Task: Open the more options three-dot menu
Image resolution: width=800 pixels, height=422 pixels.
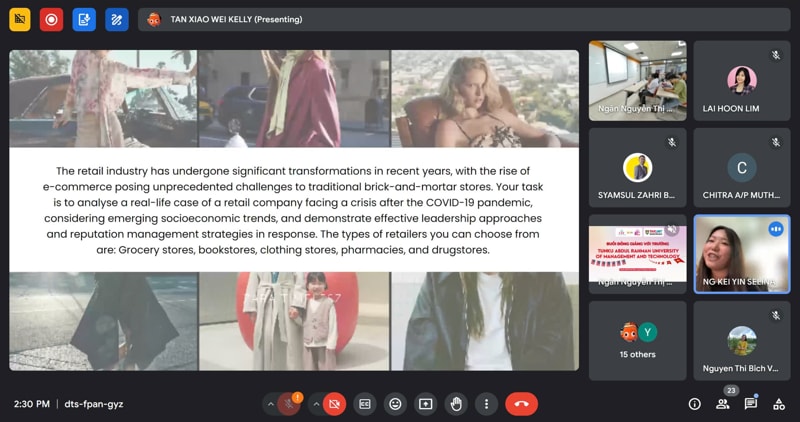Action: 487,404
